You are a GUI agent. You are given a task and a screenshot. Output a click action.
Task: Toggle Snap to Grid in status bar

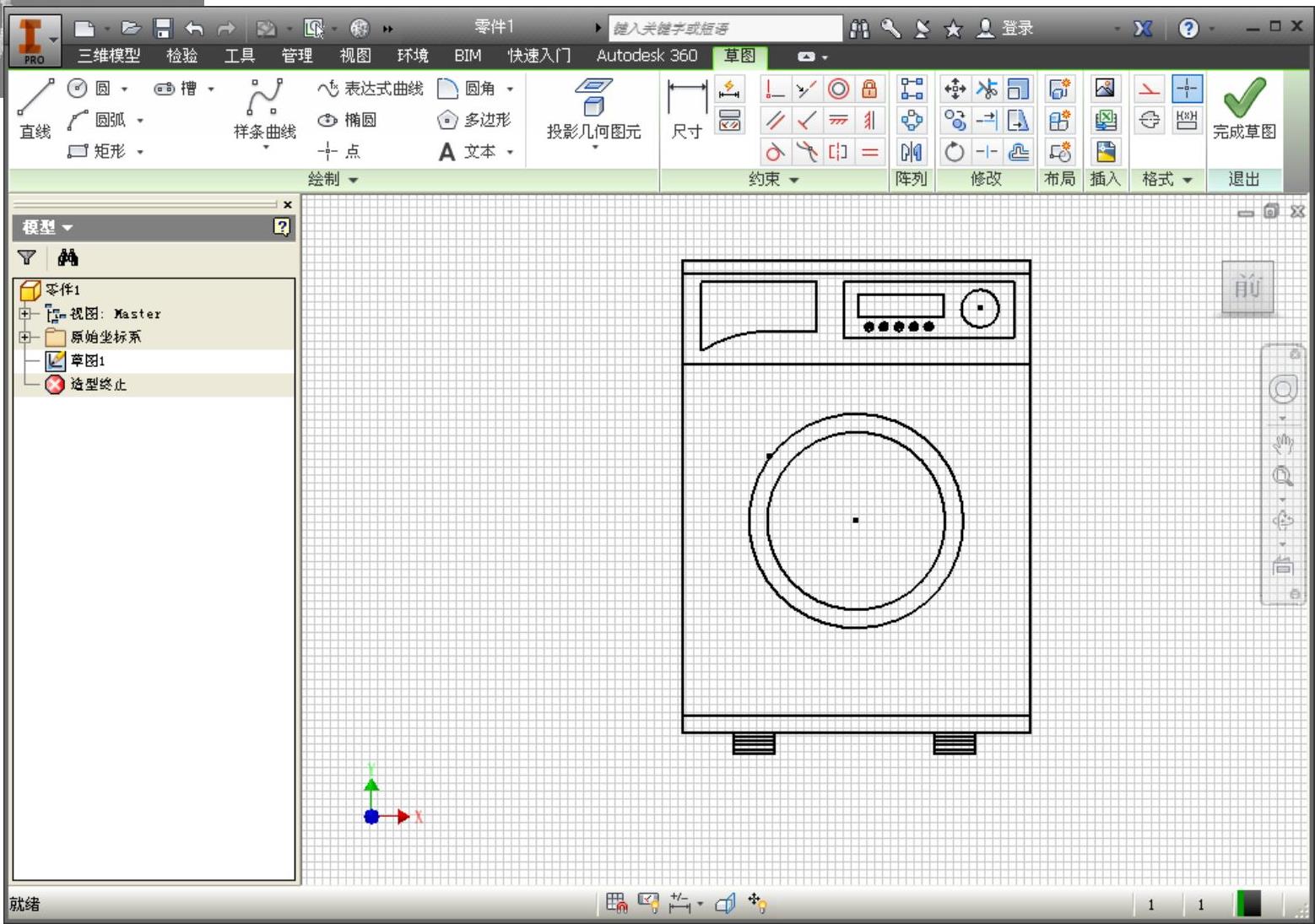pos(616,904)
